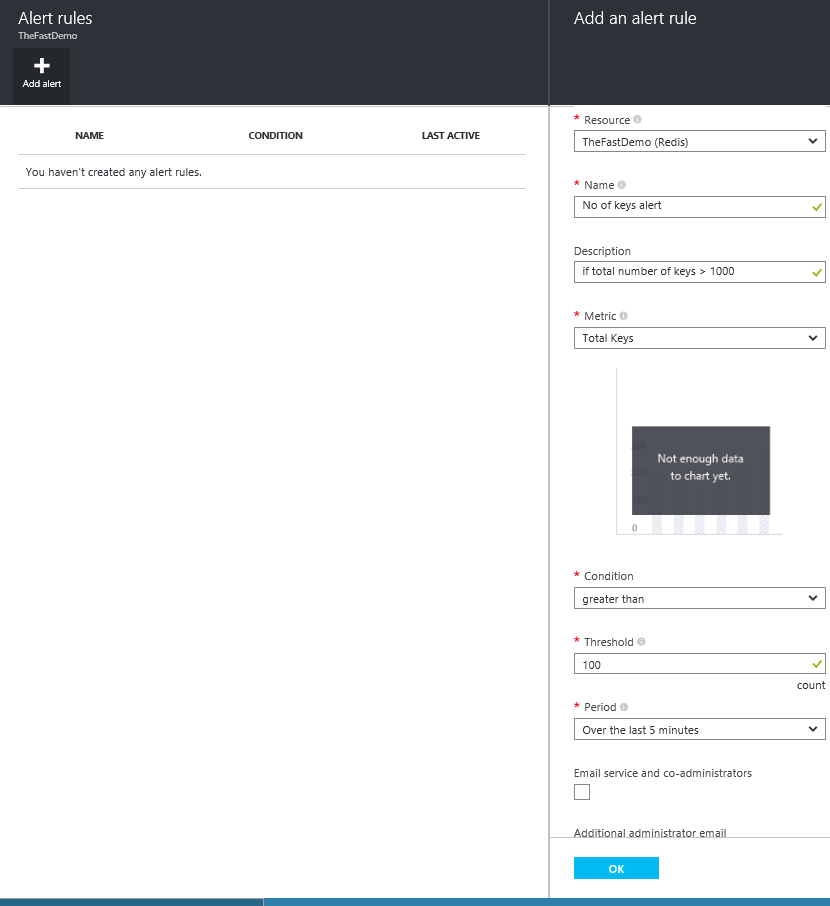Expand the Metric dropdown set to Total Keys
The width and height of the screenshot is (830, 906).
point(699,338)
